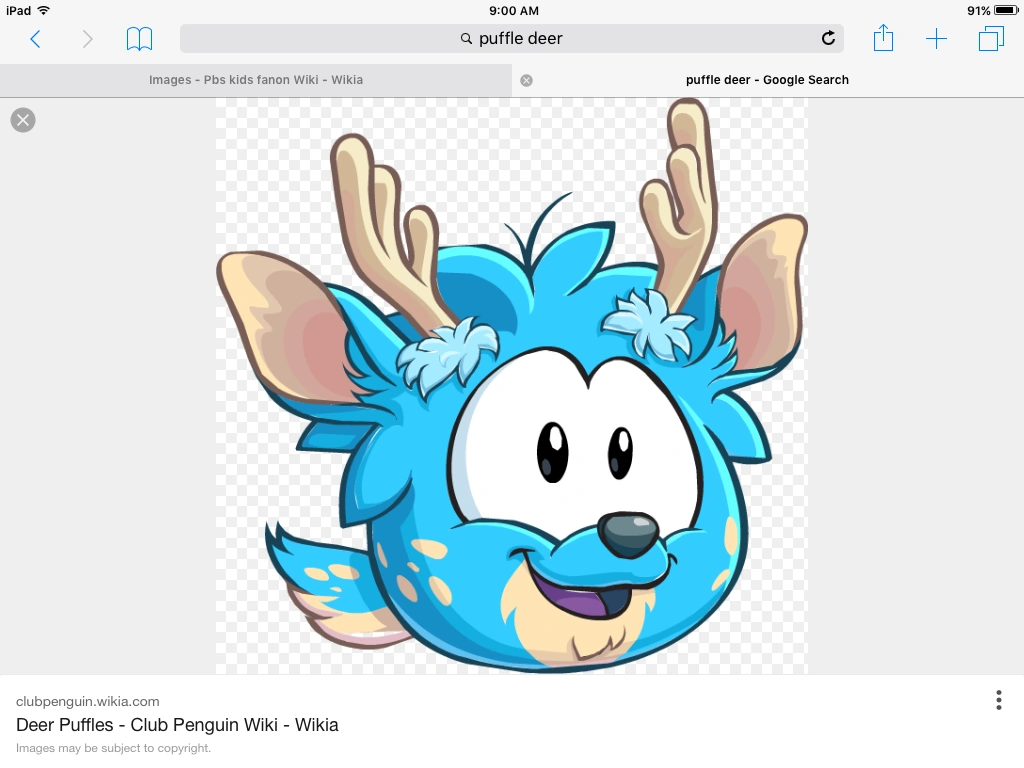The image size is (1024, 768).
Task: Visit the Deer Puffles Club Penguin Wiki page
Action: point(177,725)
